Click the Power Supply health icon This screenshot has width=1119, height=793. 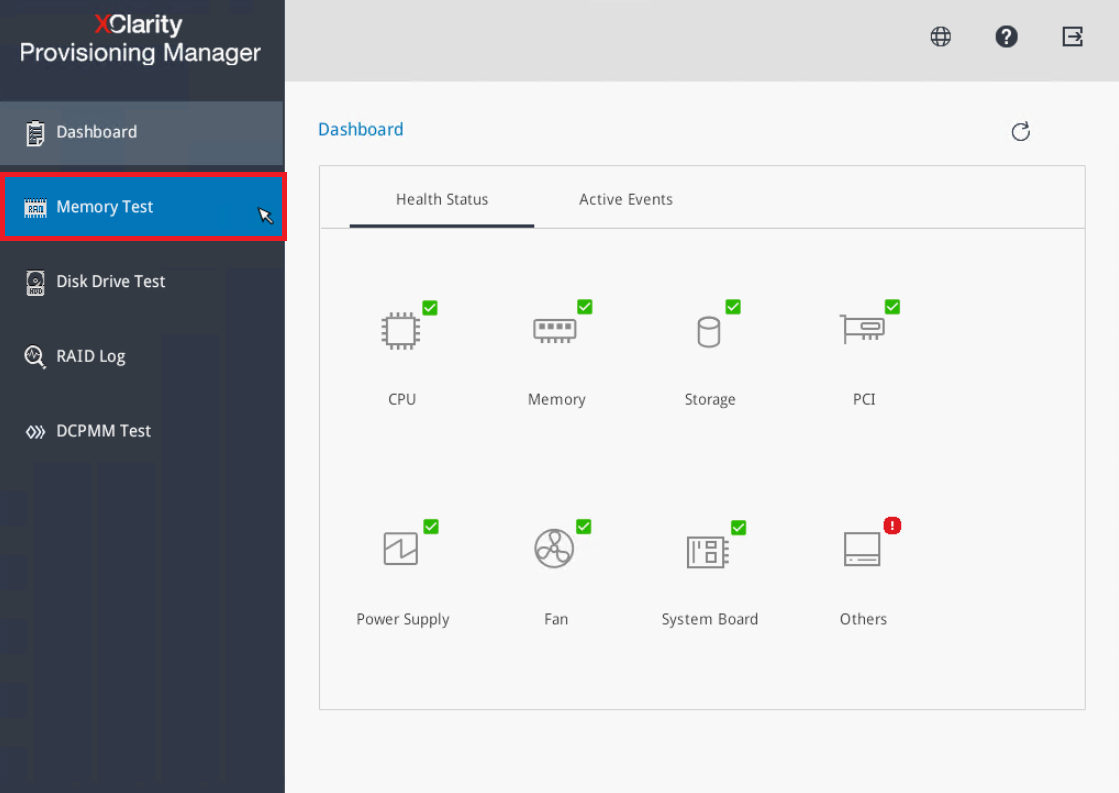[x=402, y=549]
